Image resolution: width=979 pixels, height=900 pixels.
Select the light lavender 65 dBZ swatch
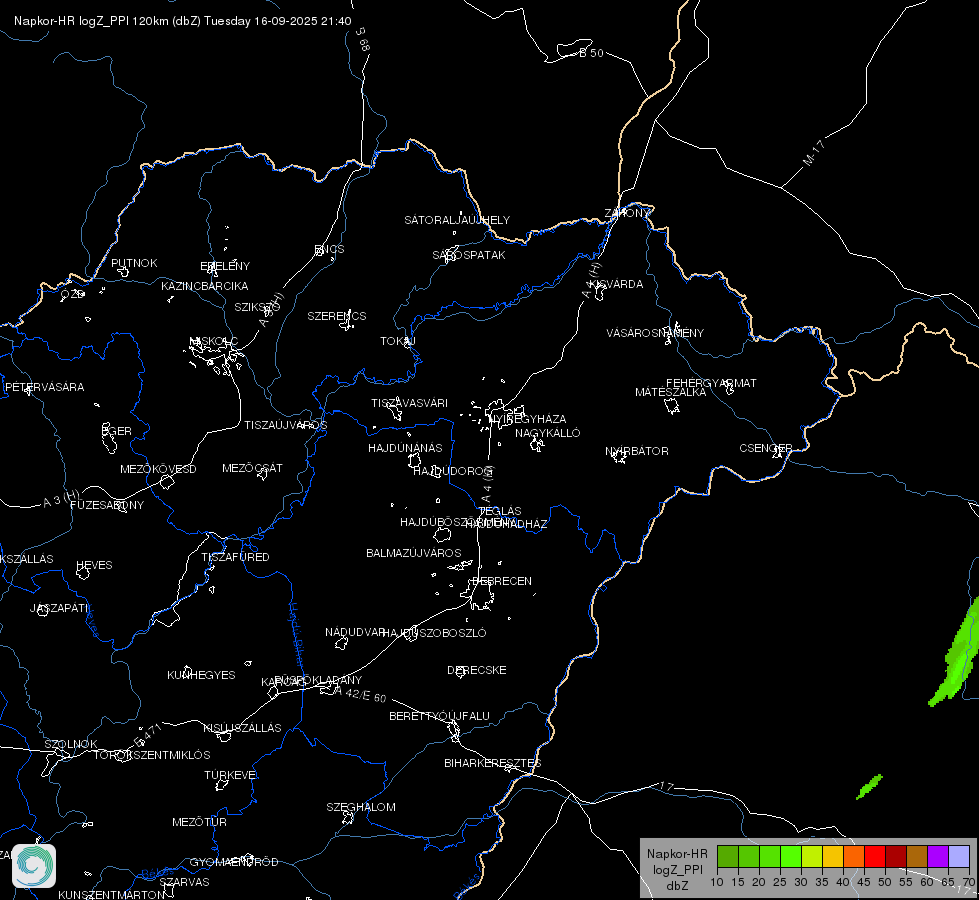(959, 856)
